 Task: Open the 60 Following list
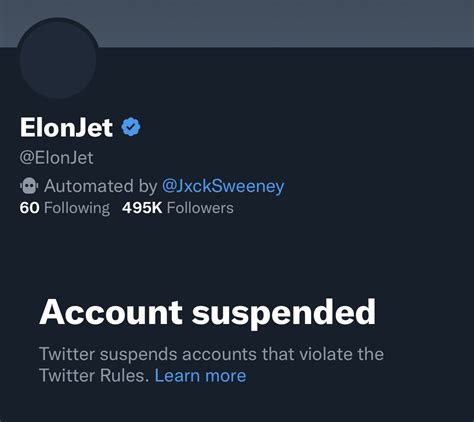(x=65, y=208)
